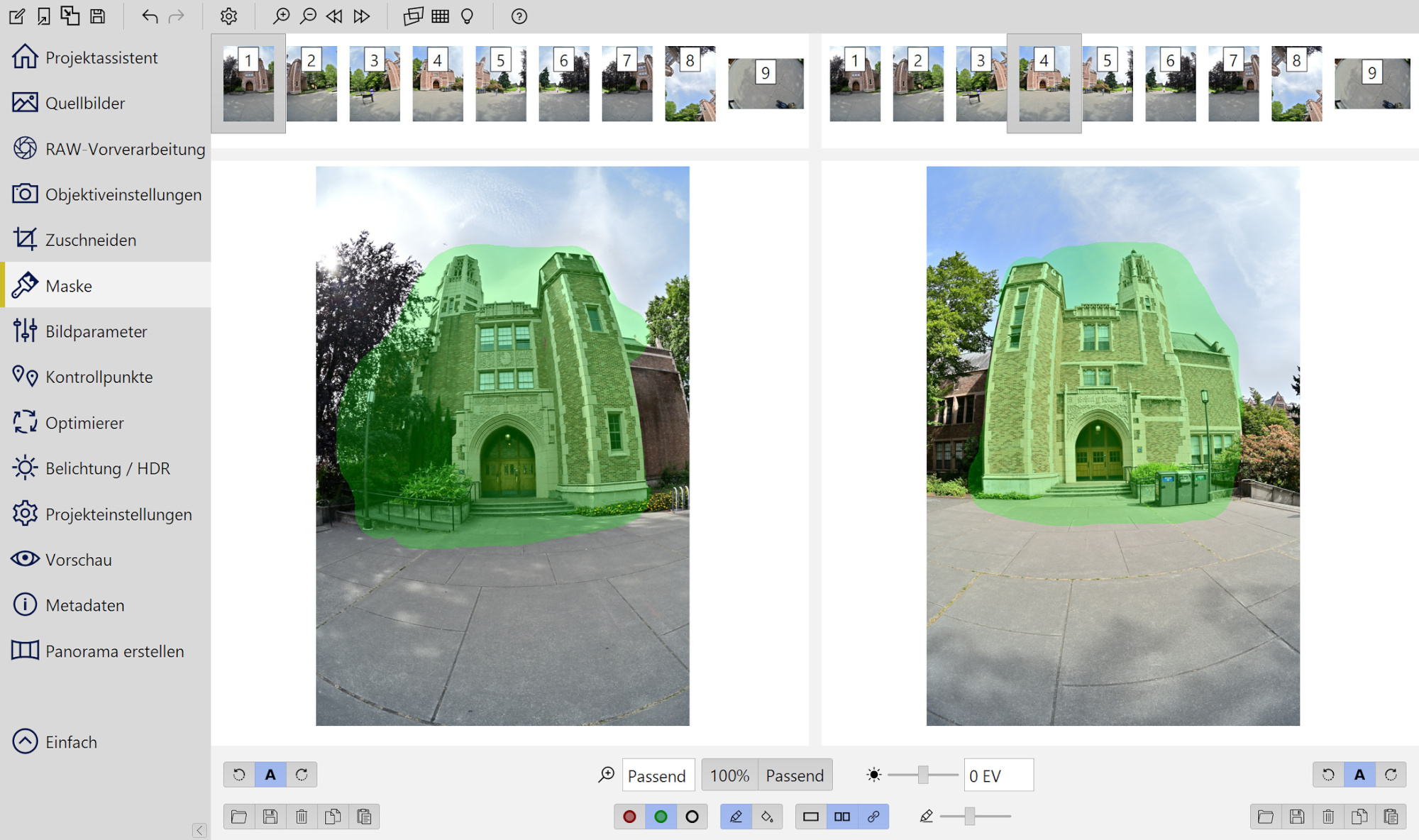Set zoom to 100%

coord(729,775)
